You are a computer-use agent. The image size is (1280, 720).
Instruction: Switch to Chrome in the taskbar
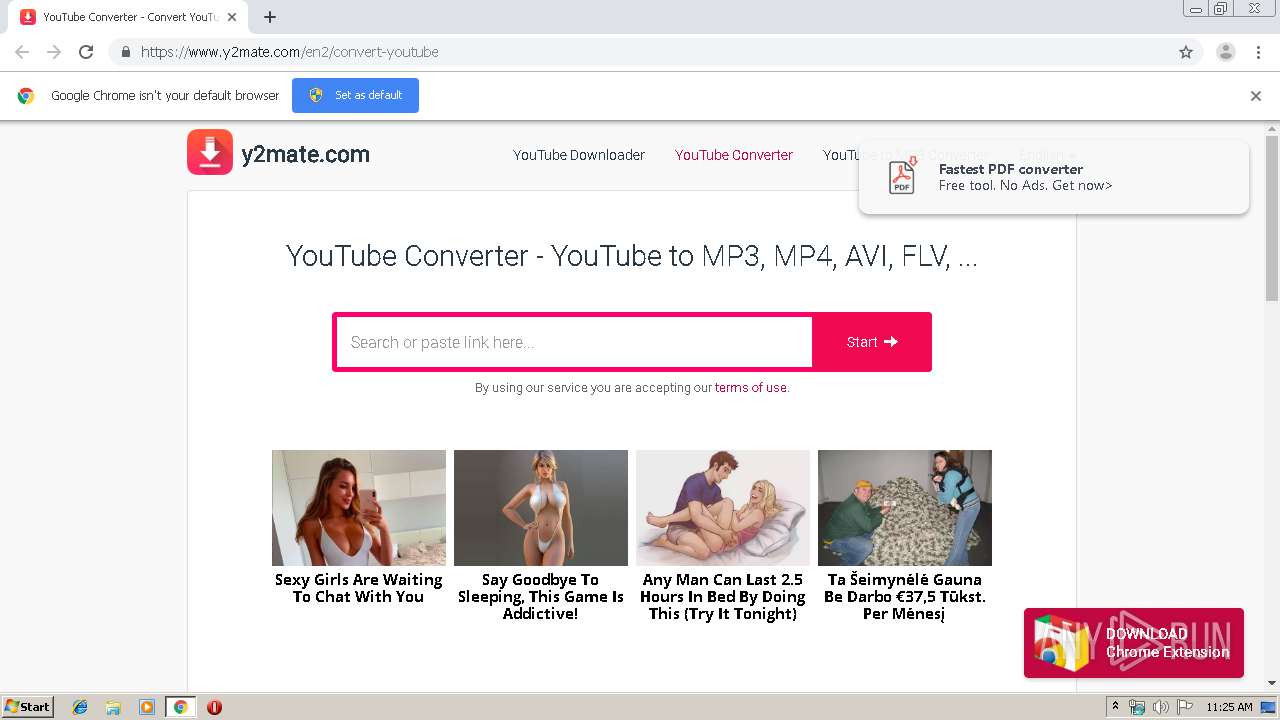[181, 707]
